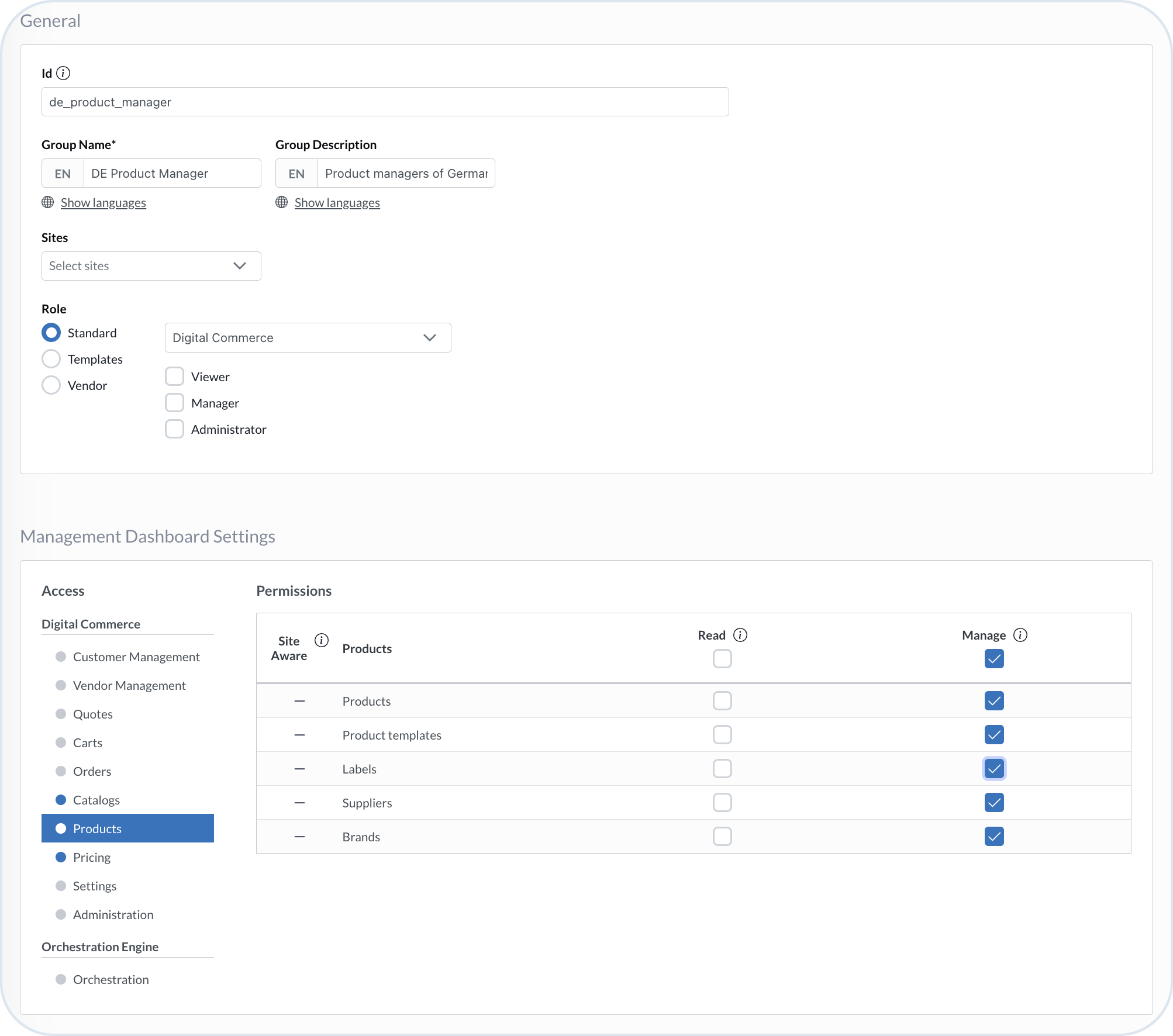Open Customer Management access section

136,657
